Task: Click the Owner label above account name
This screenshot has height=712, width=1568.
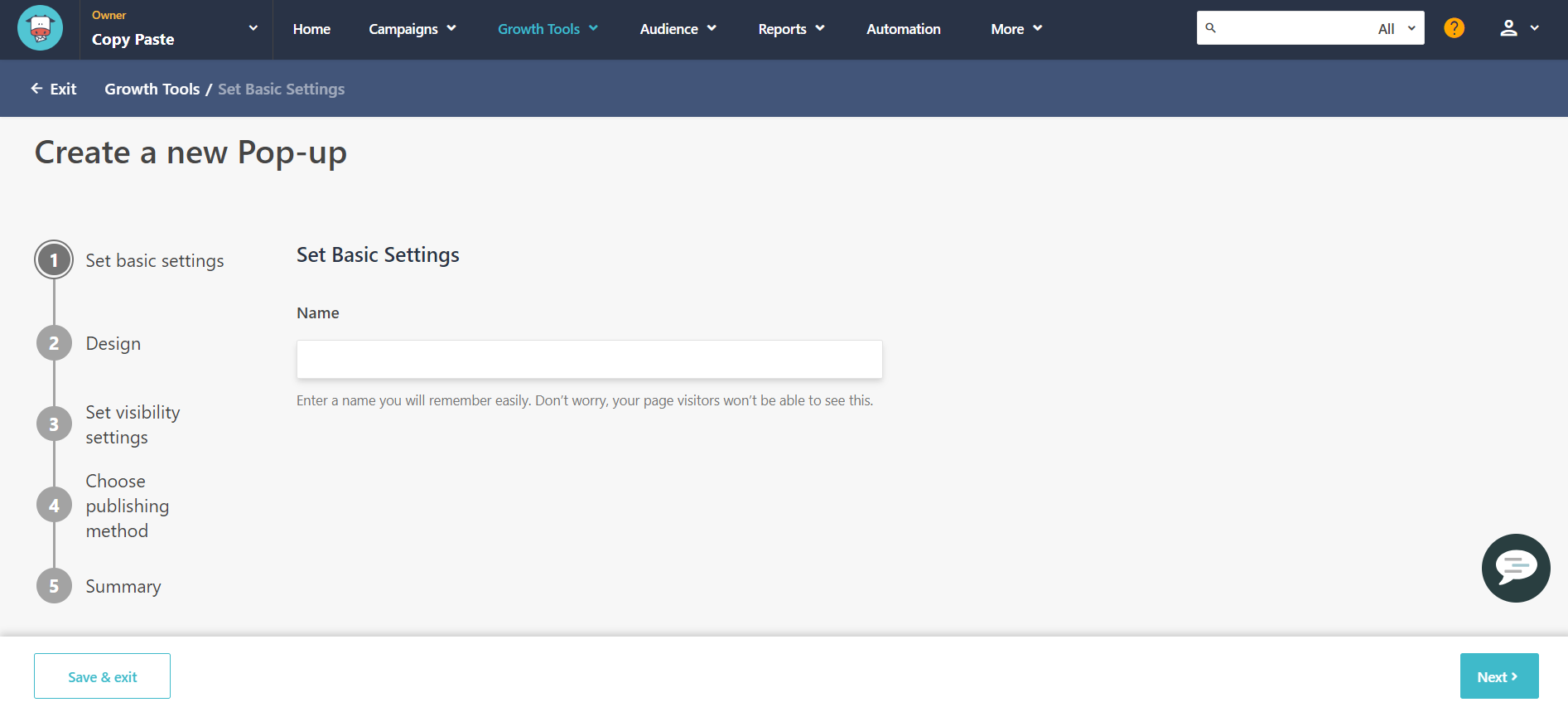Action: pyautogui.click(x=109, y=15)
